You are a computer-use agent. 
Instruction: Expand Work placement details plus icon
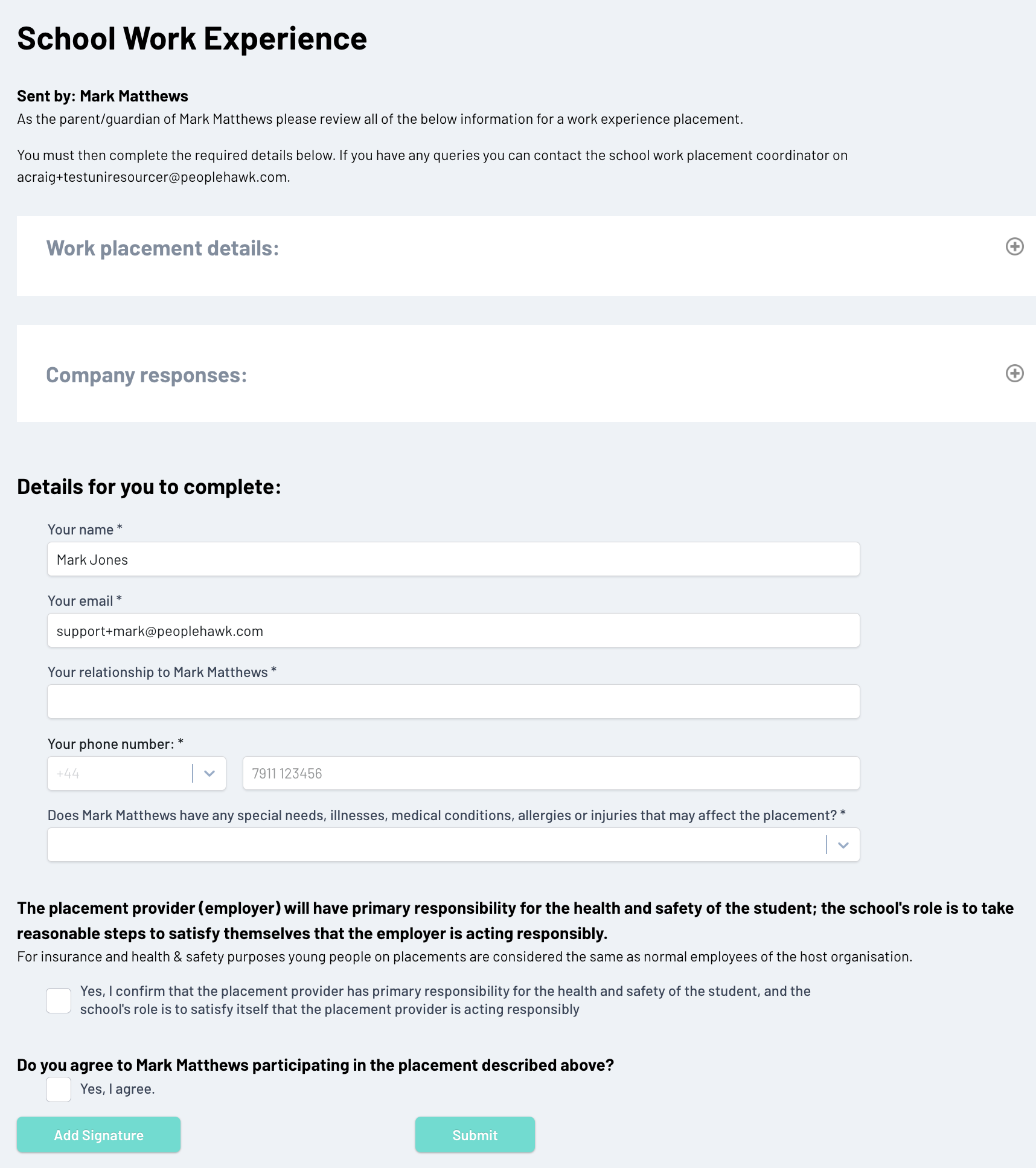[1014, 246]
